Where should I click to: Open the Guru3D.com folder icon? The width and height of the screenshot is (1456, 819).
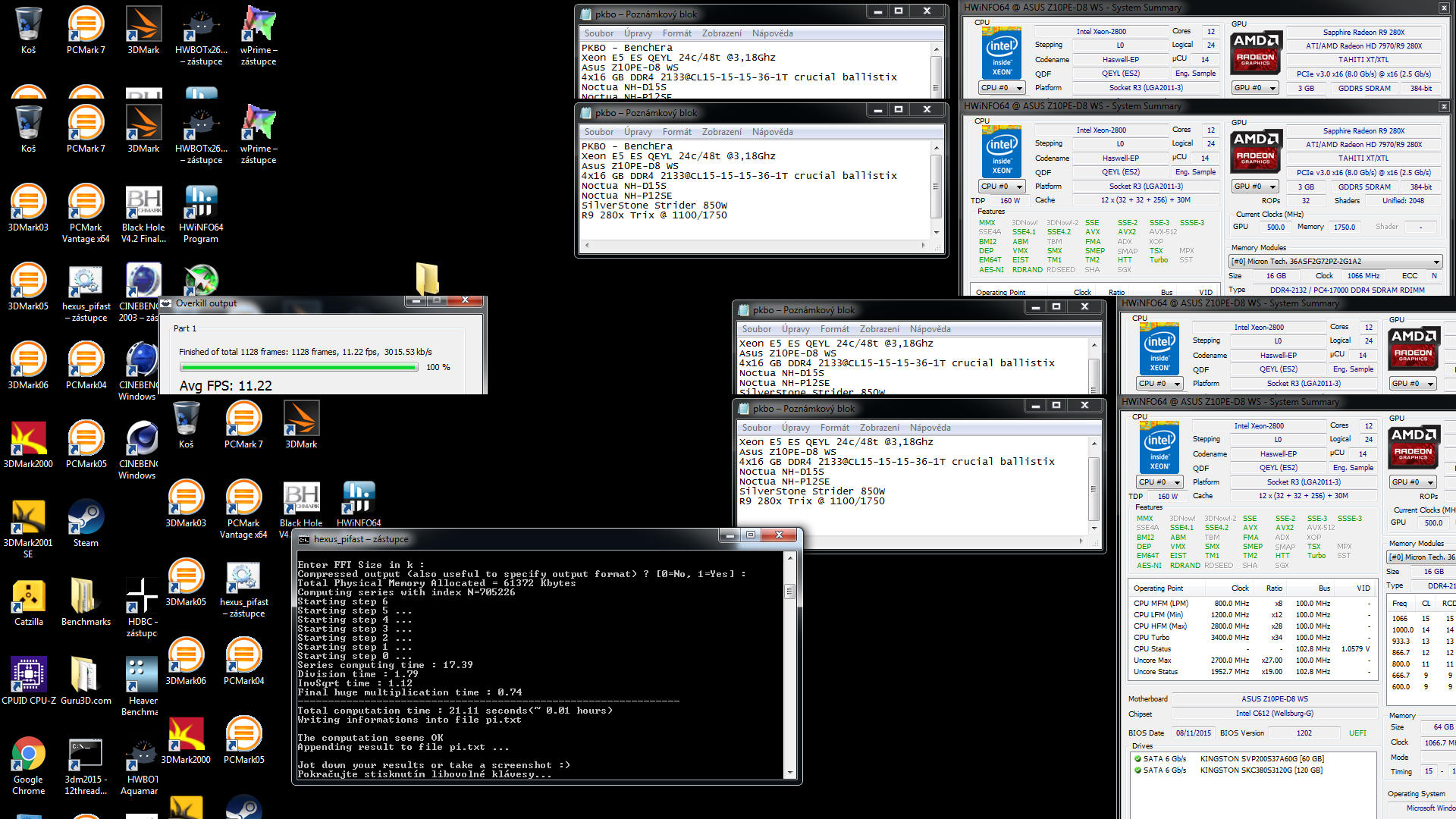tap(86, 681)
